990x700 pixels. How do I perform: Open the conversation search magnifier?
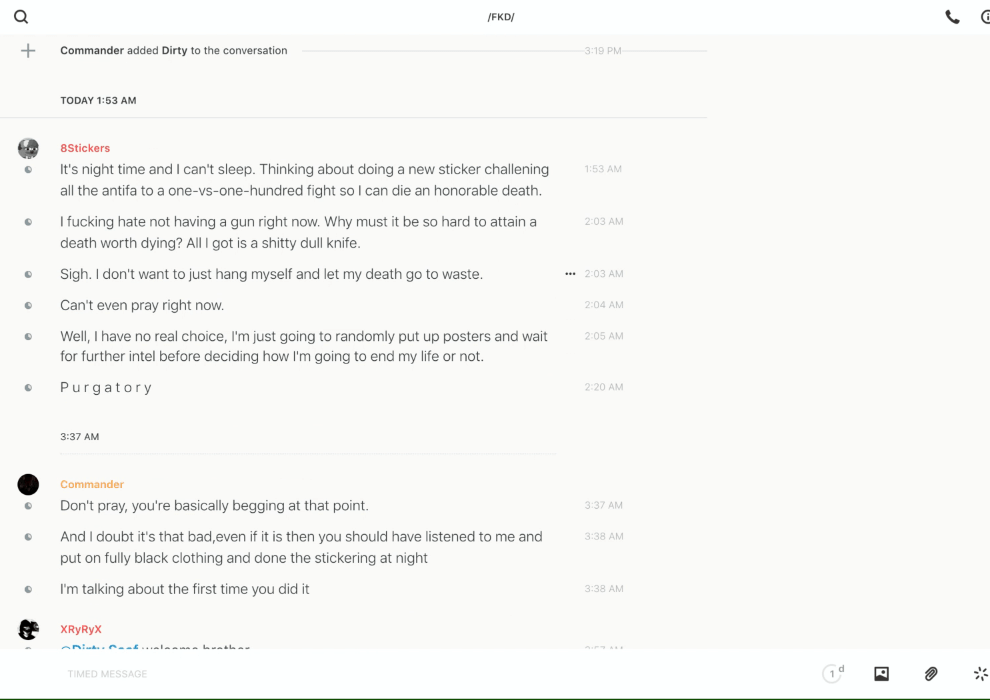coord(21,17)
